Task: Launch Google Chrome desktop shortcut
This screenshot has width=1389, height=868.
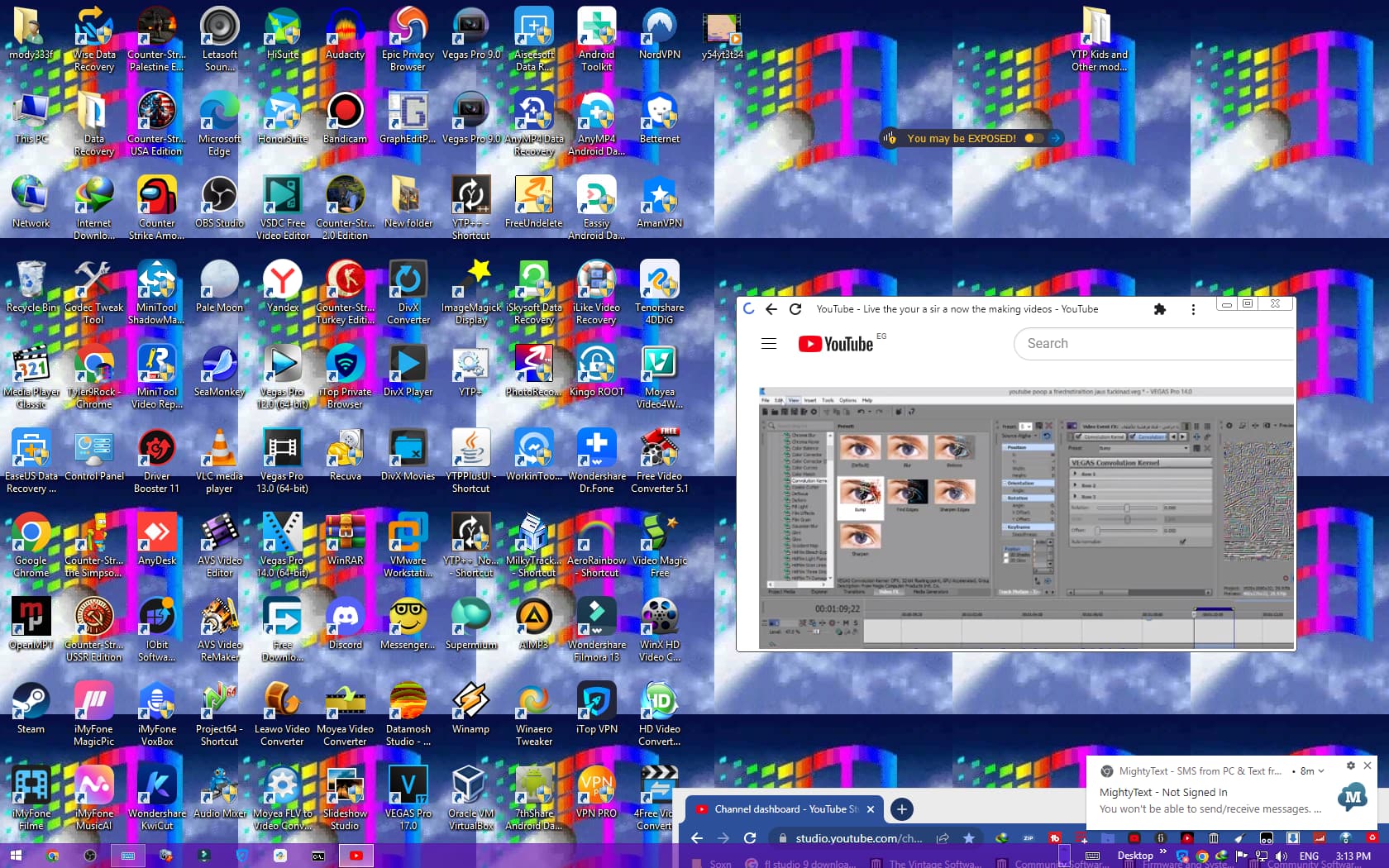Action: click(x=31, y=546)
